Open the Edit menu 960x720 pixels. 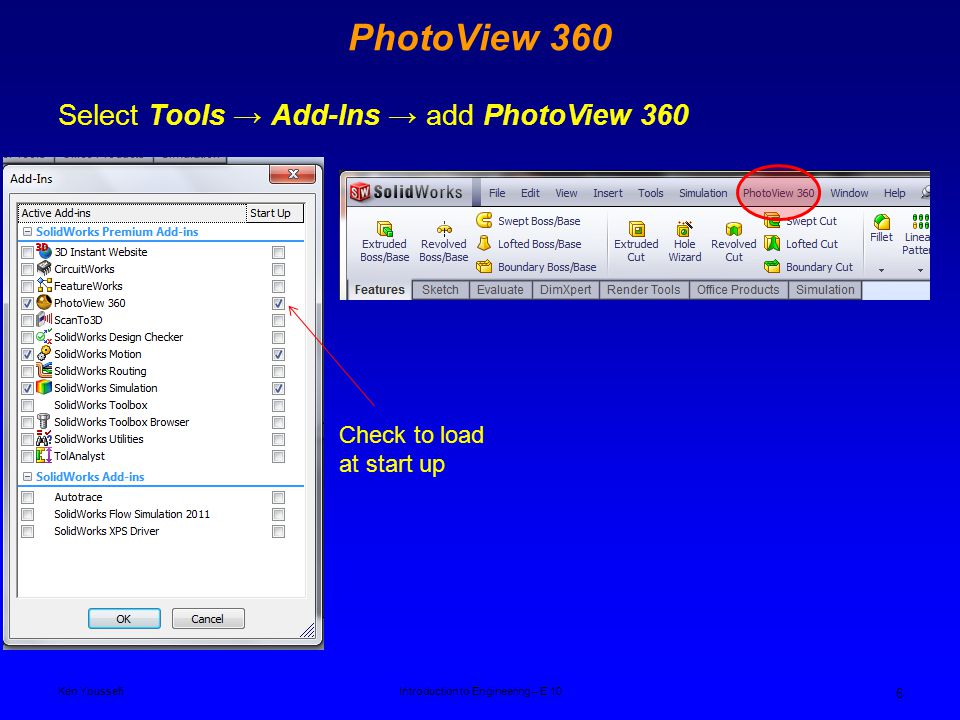click(x=530, y=193)
